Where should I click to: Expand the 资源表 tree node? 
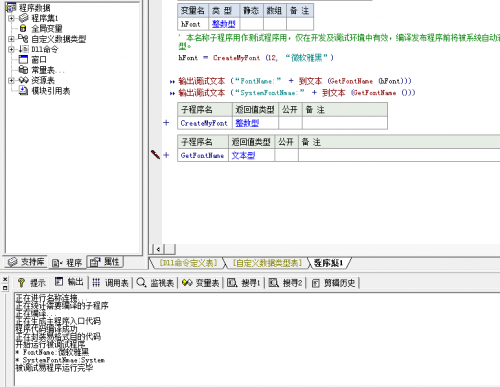click(x=11, y=80)
